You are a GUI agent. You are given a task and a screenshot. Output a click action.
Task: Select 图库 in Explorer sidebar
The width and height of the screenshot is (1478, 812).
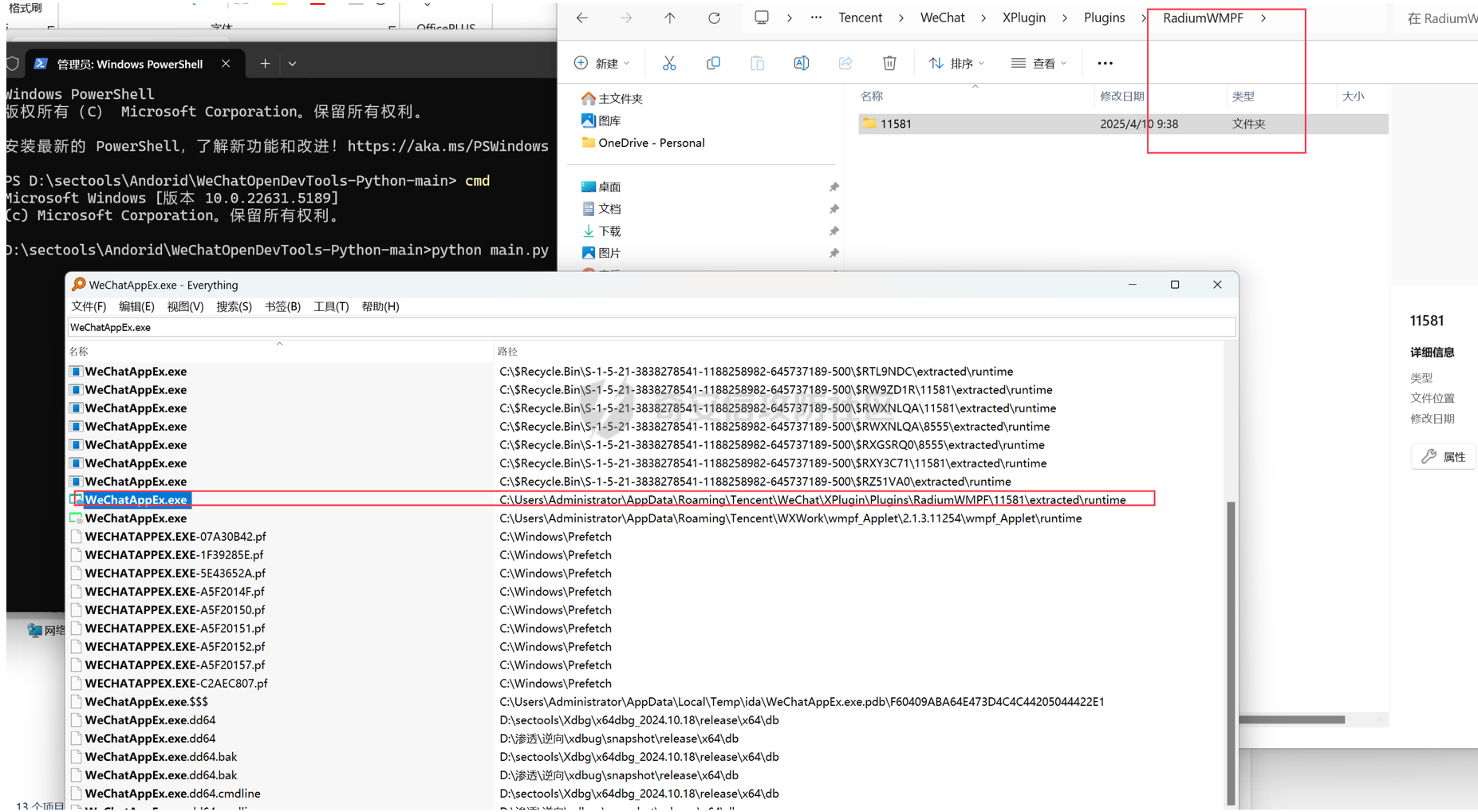click(x=601, y=120)
